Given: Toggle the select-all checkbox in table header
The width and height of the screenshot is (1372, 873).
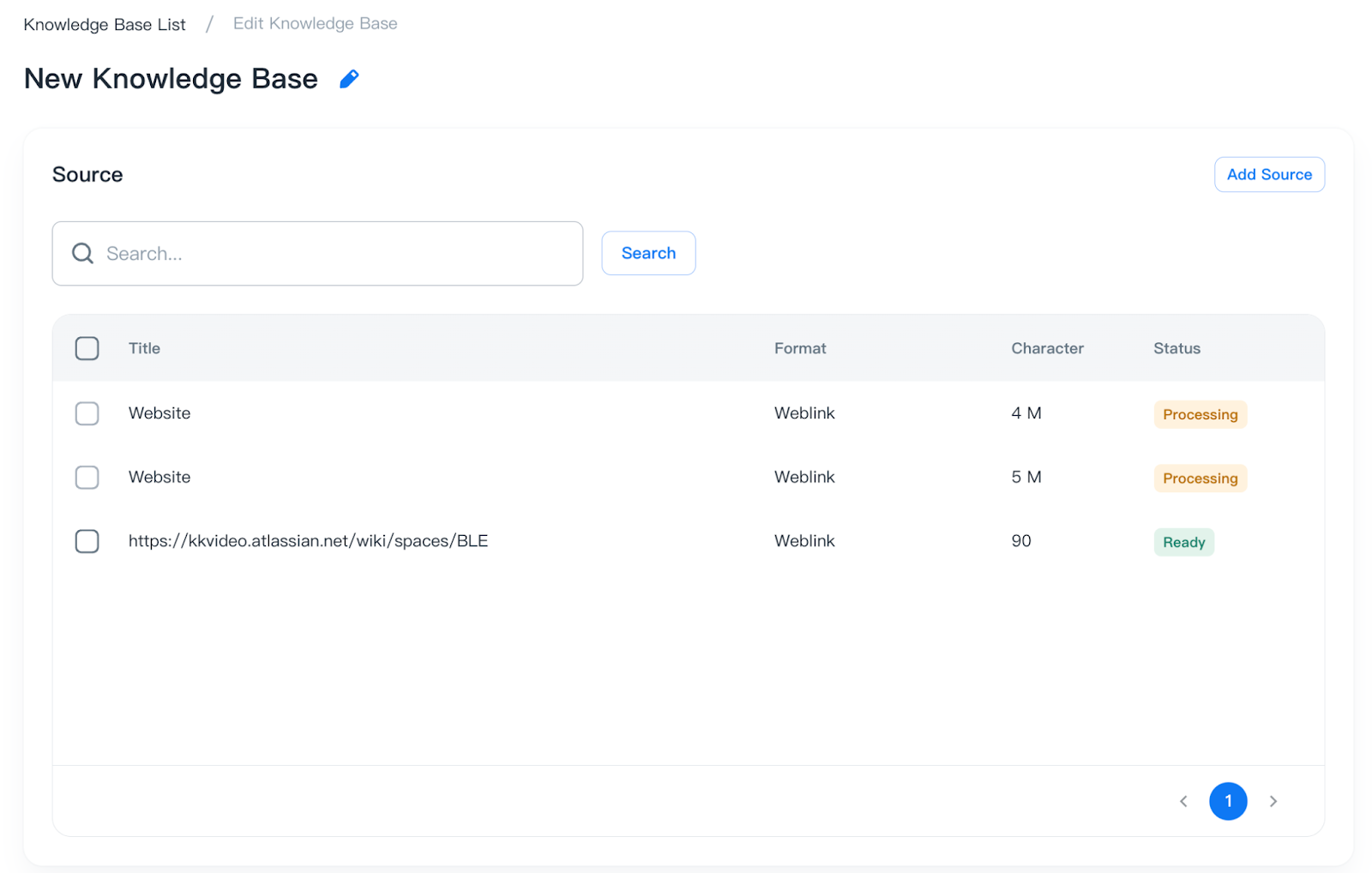Looking at the screenshot, I should coord(87,348).
